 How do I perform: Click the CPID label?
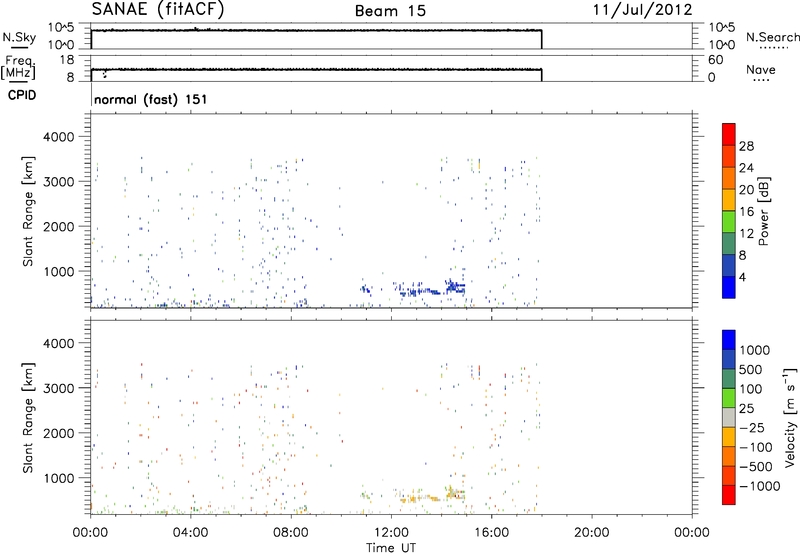coord(22,95)
